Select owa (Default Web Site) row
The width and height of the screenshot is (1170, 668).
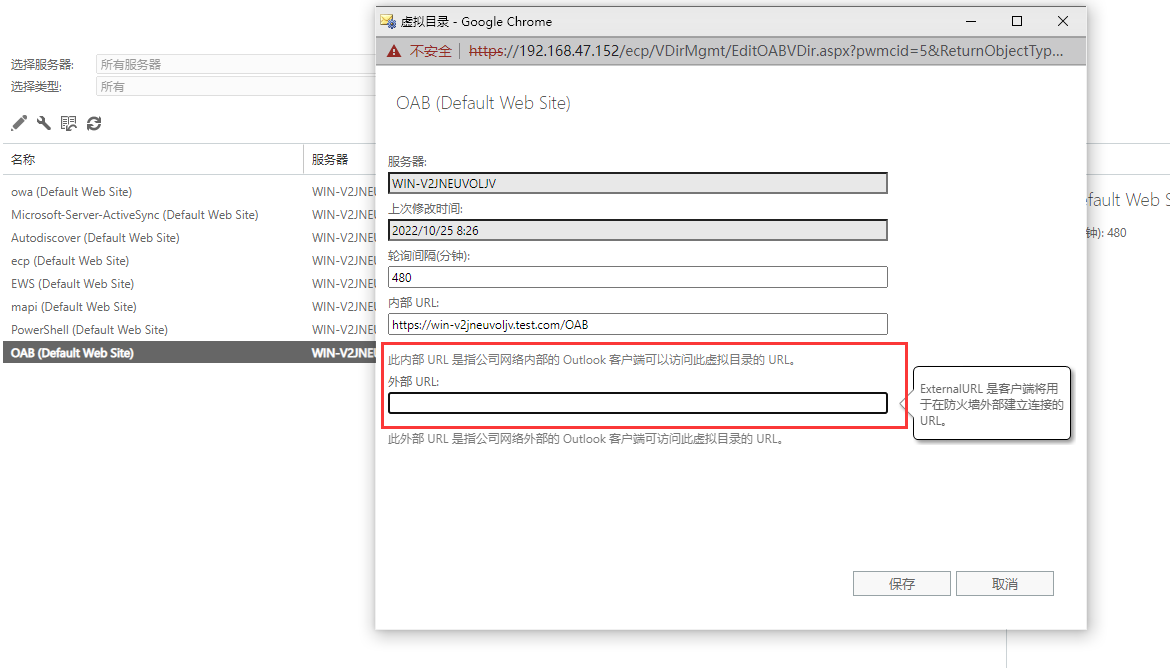[x=71, y=192]
